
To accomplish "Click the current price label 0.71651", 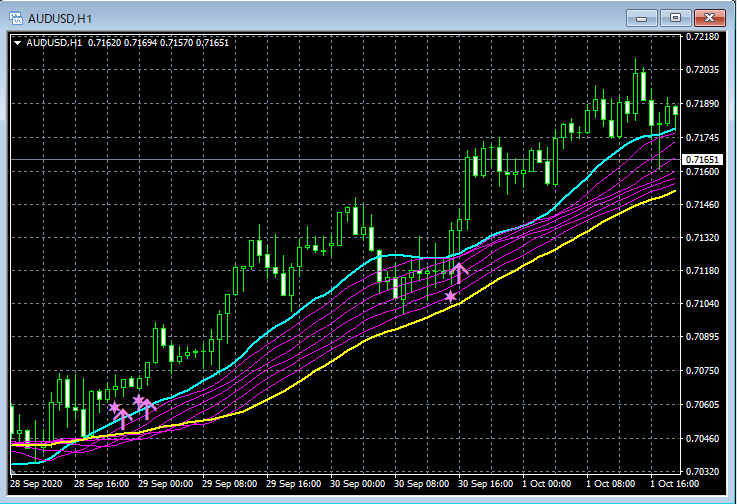I will click(702, 160).
